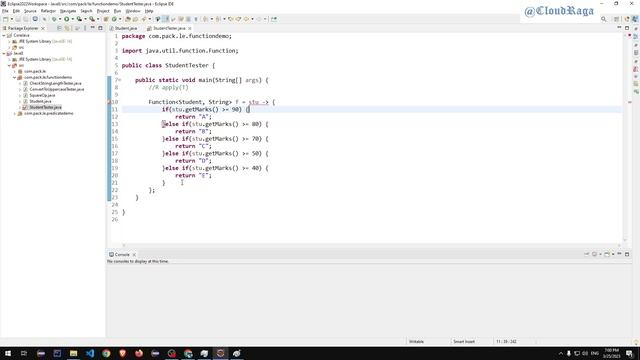
Task: Maximize the Package Explorer panel
Action: [100, 28]
